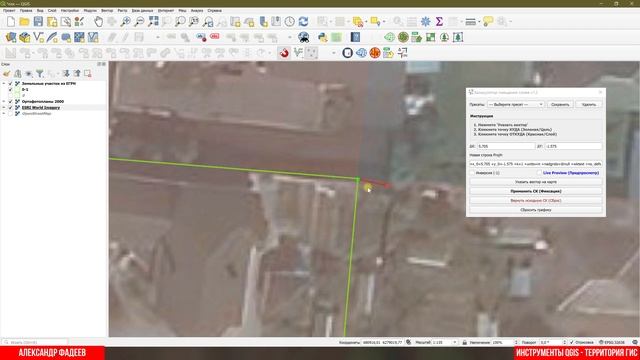Click the Применить СК (Фиксация) button
Image resolution: width=640 pixels, height=360 pixels.
tap(536, 191)
